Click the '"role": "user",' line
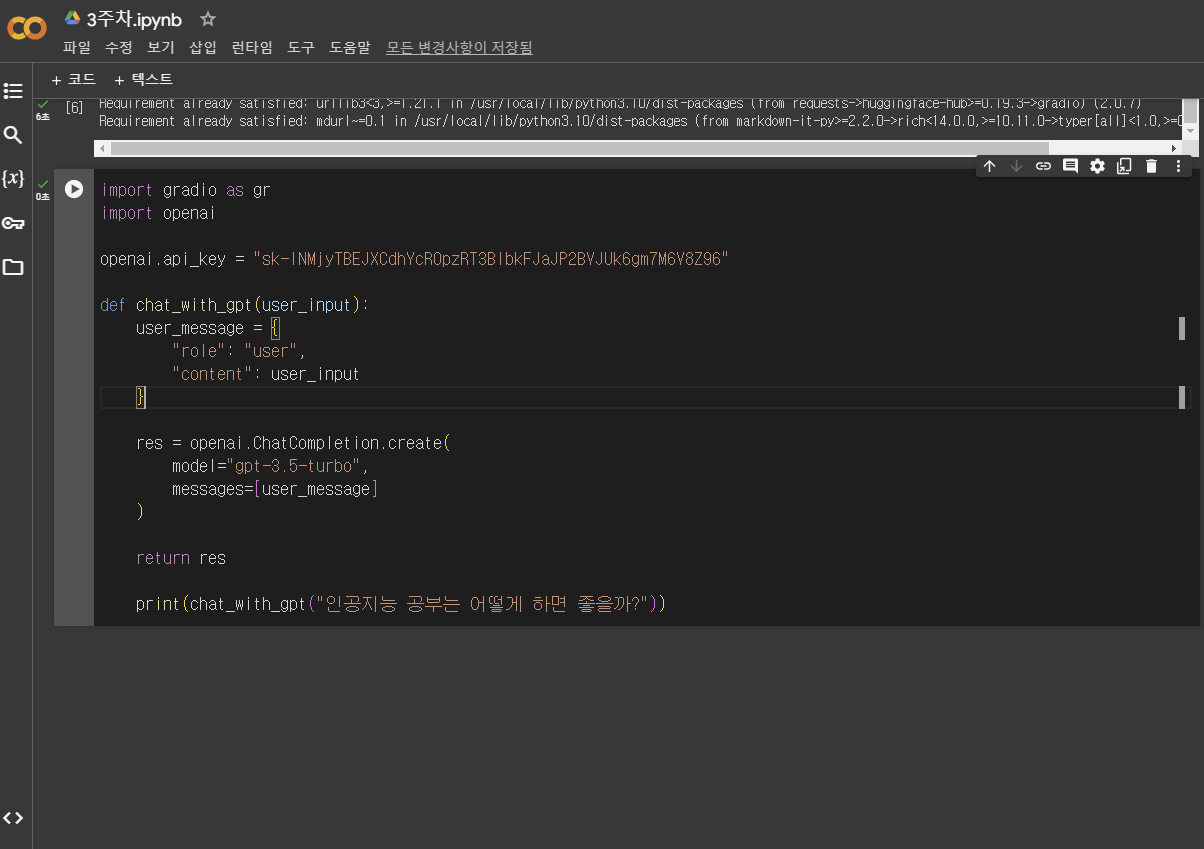 [239, 351]
